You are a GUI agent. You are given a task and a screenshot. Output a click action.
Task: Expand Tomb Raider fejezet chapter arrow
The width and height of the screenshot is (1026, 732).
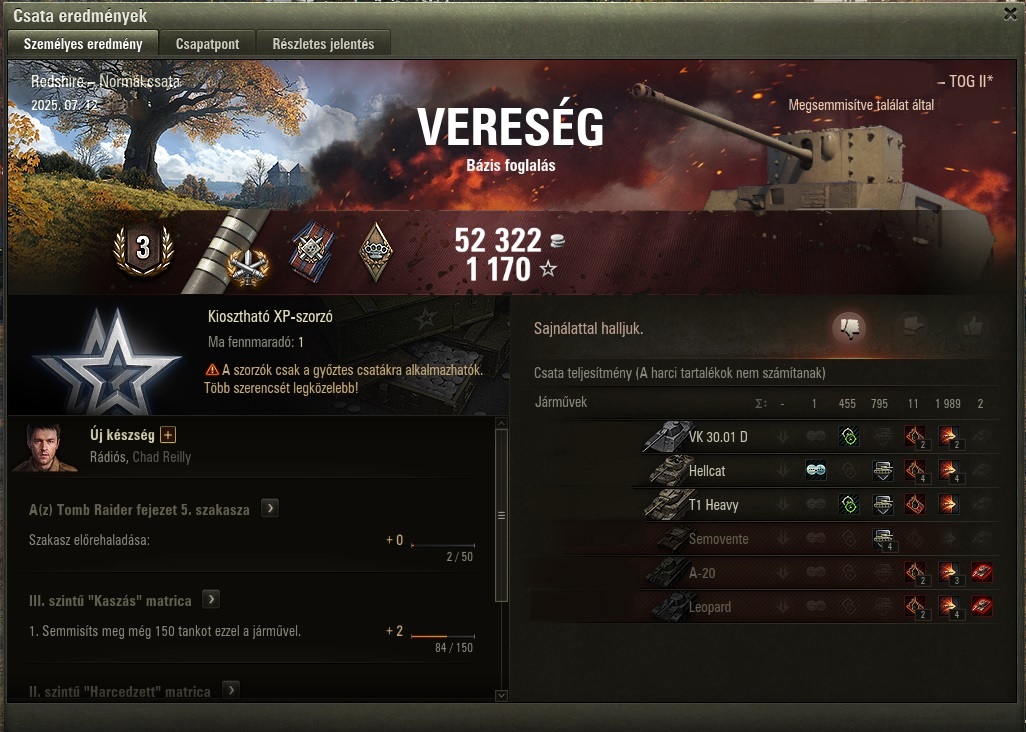(x=270, y=508)
